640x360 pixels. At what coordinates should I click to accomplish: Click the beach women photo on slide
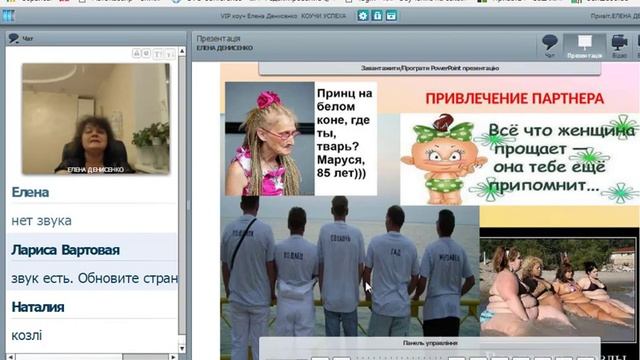pos(558,289)
